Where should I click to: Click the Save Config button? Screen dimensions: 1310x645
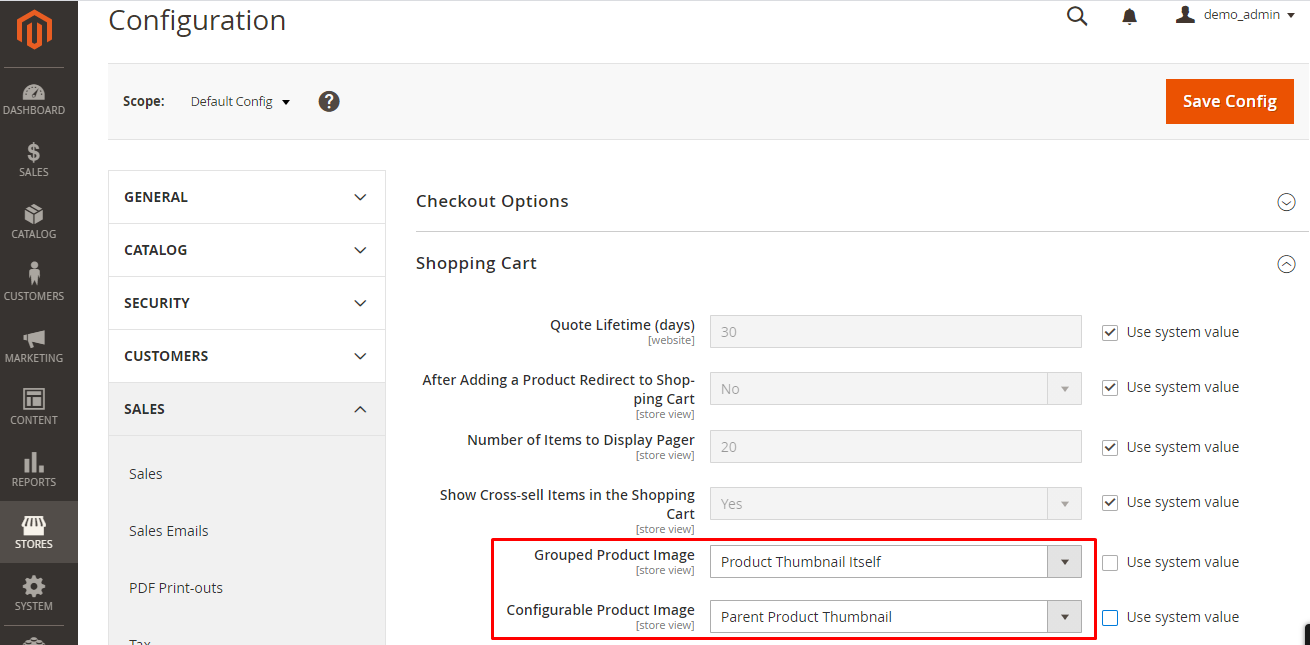click(1229, 101)
